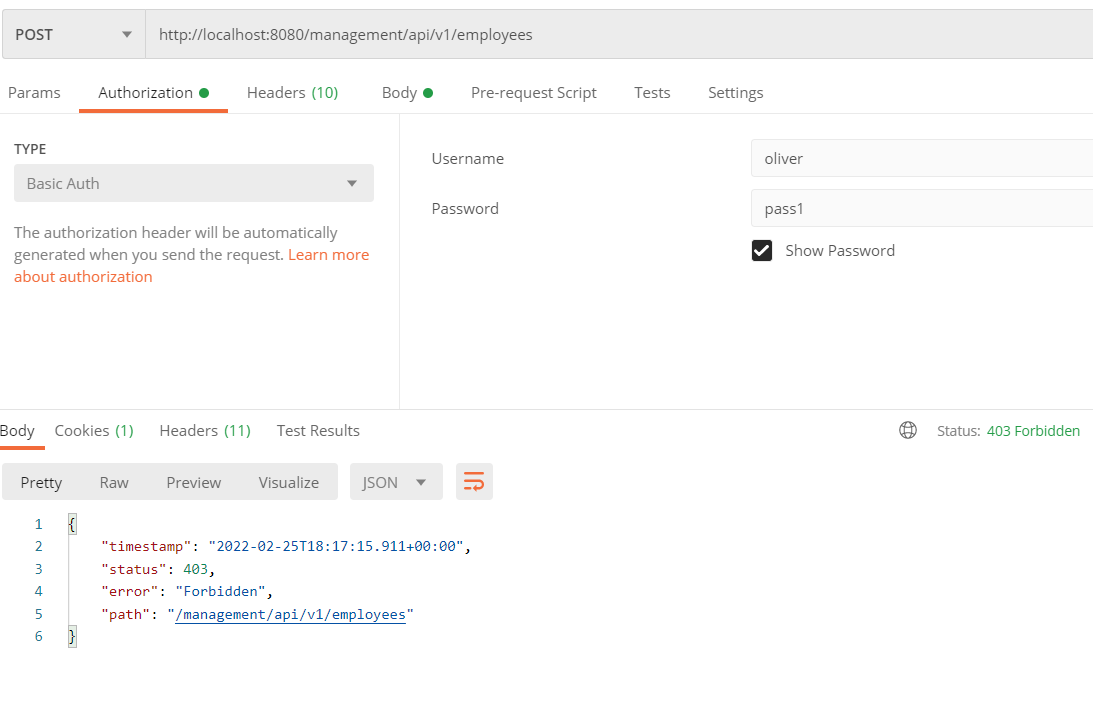Toggle the wrap lines icon
The width and height of the screenshot is (1093, 709).
(x=474, y=482)
